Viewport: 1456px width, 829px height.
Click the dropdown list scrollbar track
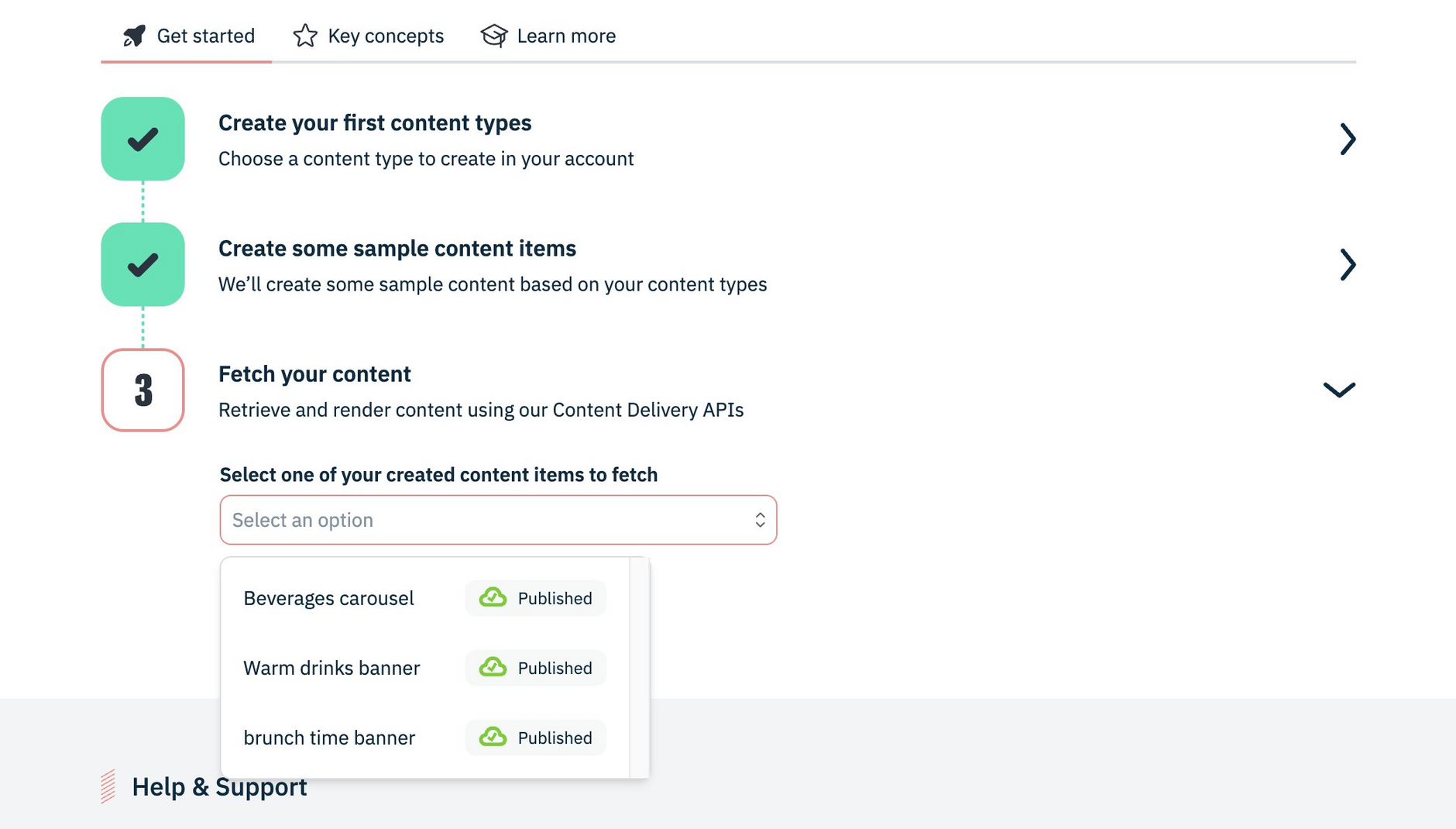coord(640,667)
